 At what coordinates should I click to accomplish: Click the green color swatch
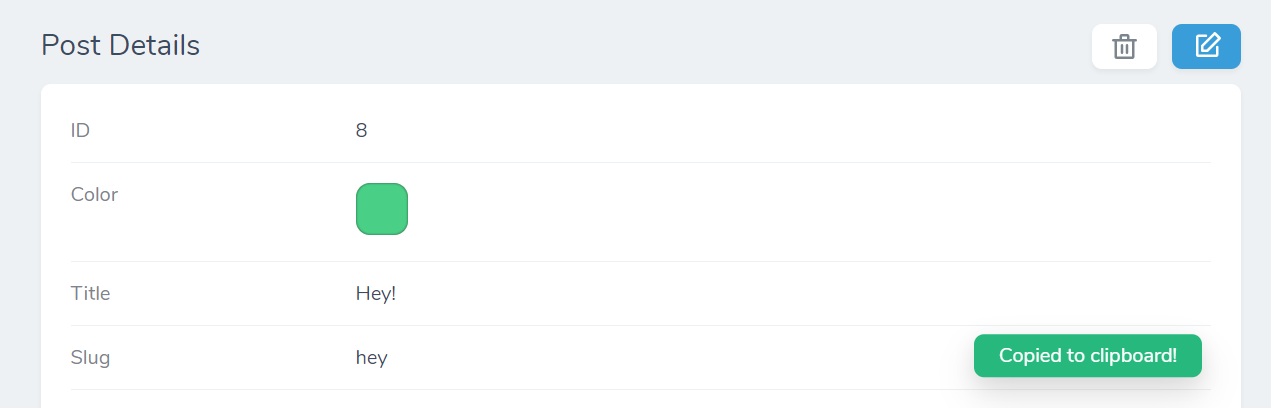[381, 209]
